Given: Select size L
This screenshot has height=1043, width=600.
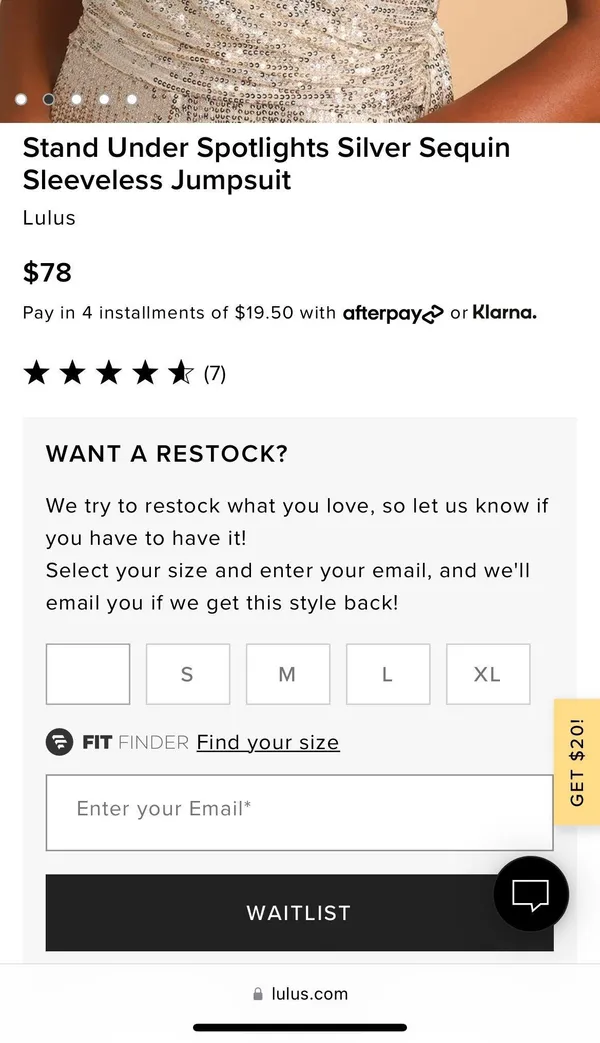Looking at the screenshot, I should (x=388, y=674).
